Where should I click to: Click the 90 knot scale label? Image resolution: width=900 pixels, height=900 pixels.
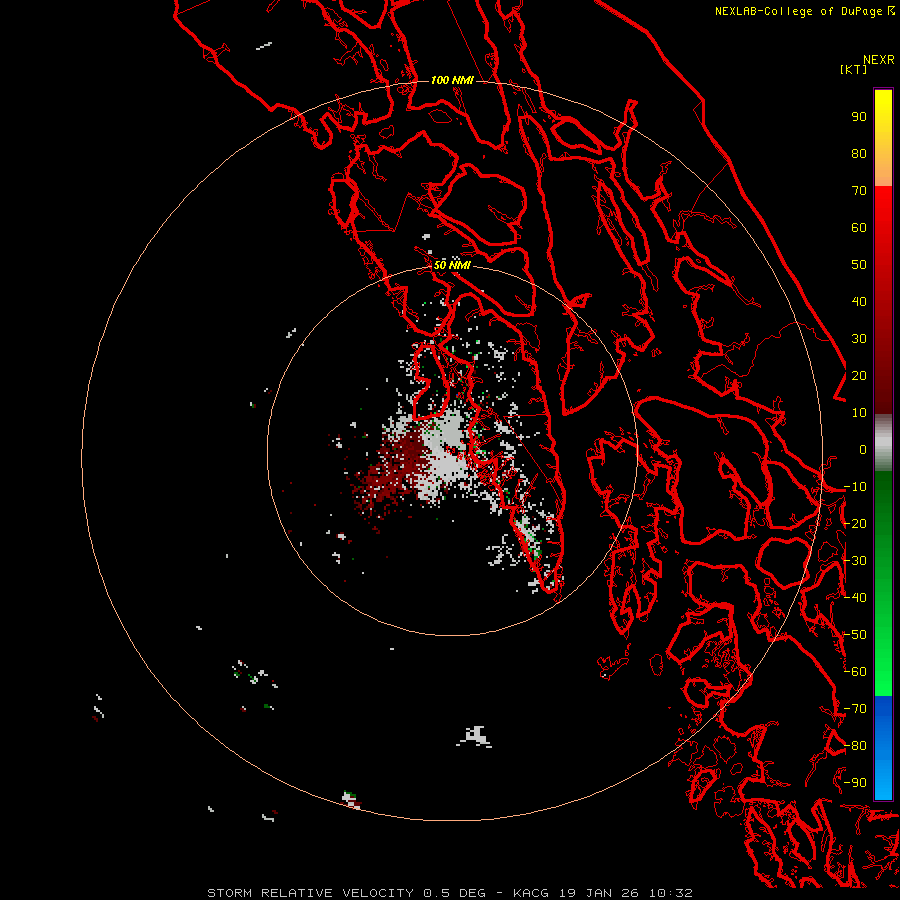tap(859, 117)
